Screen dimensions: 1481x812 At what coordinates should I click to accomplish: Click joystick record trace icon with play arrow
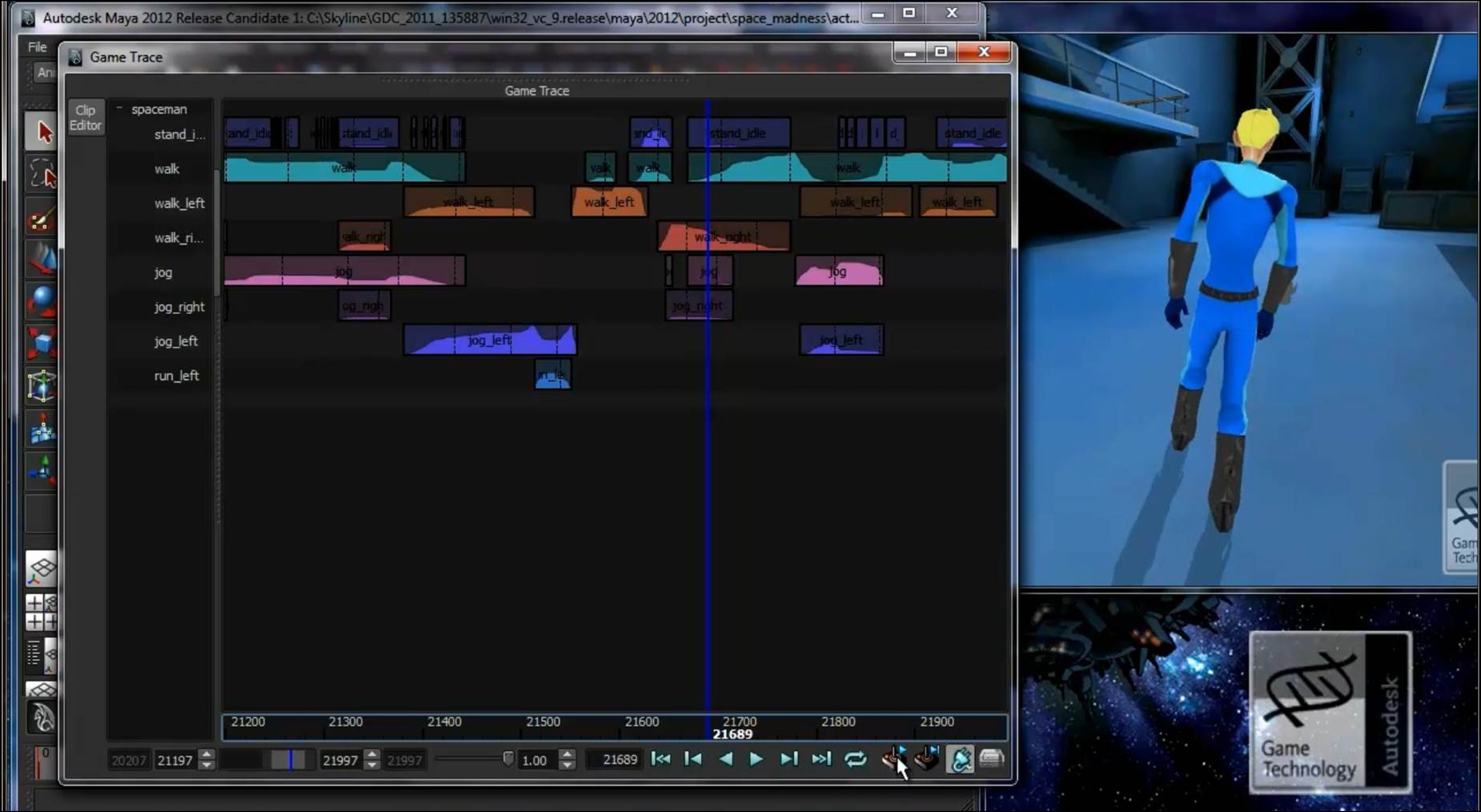click(893, 758)
